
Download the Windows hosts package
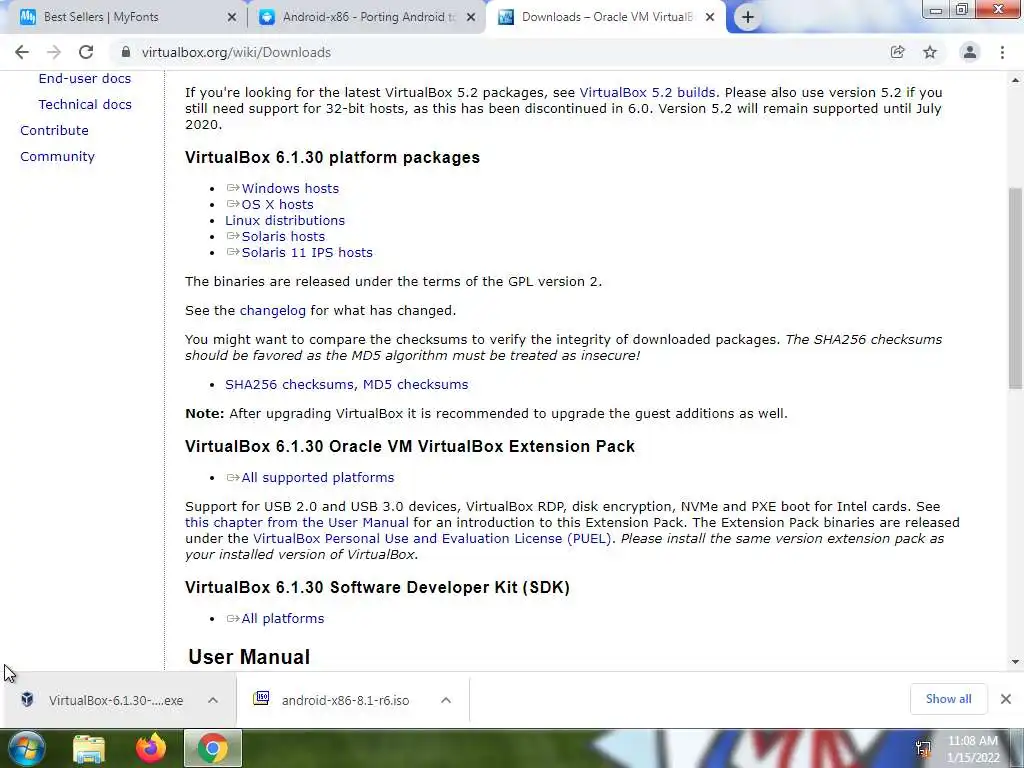[290, 189]
